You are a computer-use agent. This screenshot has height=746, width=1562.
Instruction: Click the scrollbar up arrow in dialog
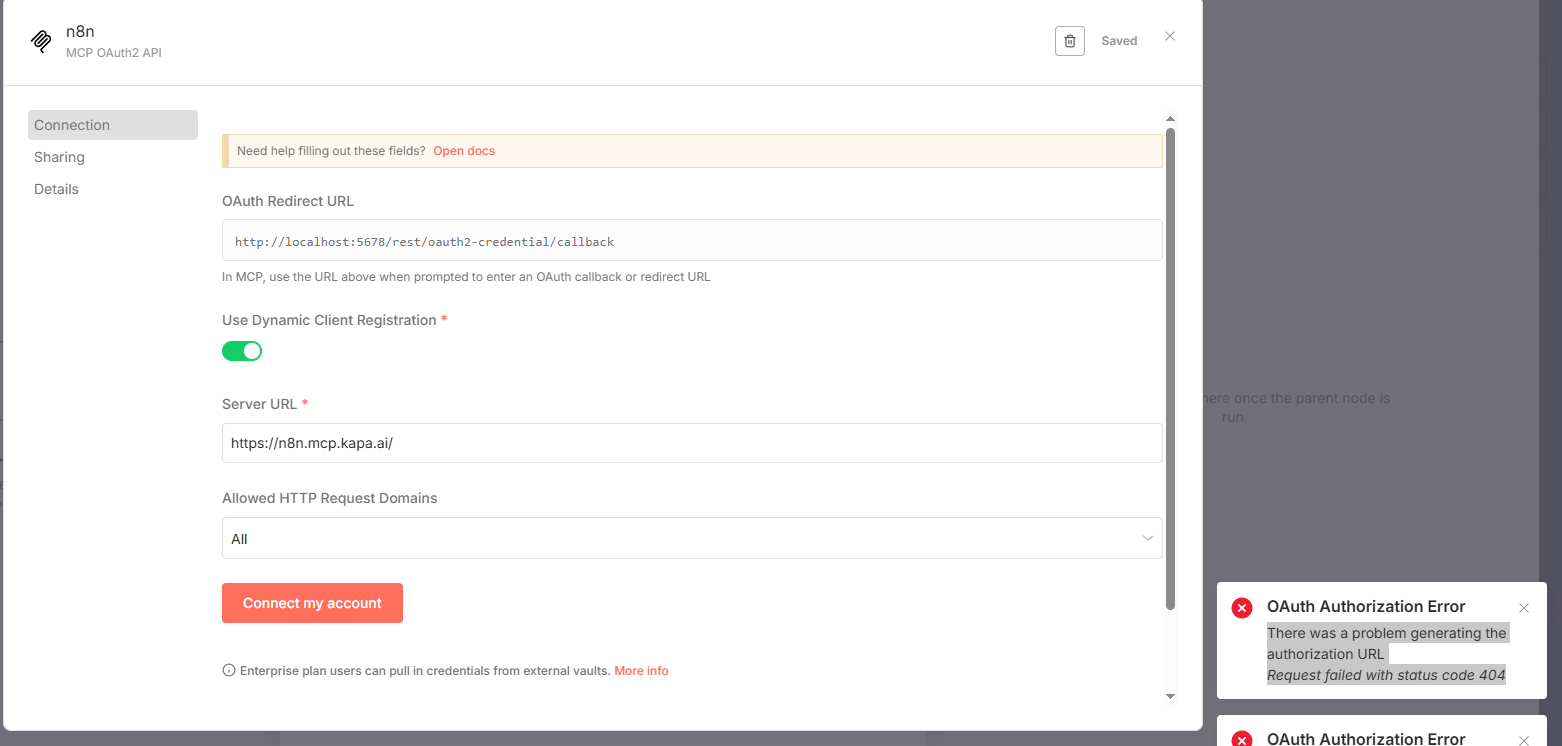[1171, 118]
